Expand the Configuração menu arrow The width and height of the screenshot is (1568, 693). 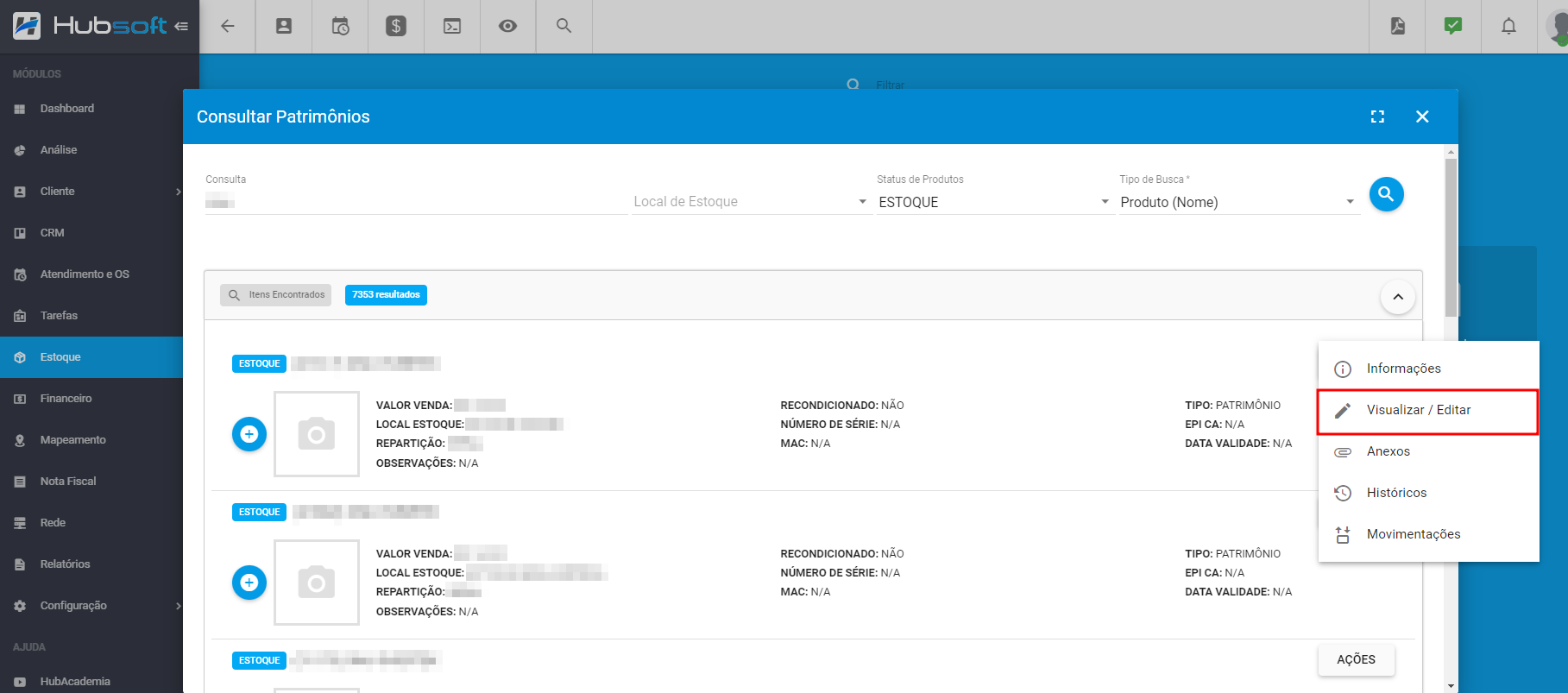tap(178, 606)
